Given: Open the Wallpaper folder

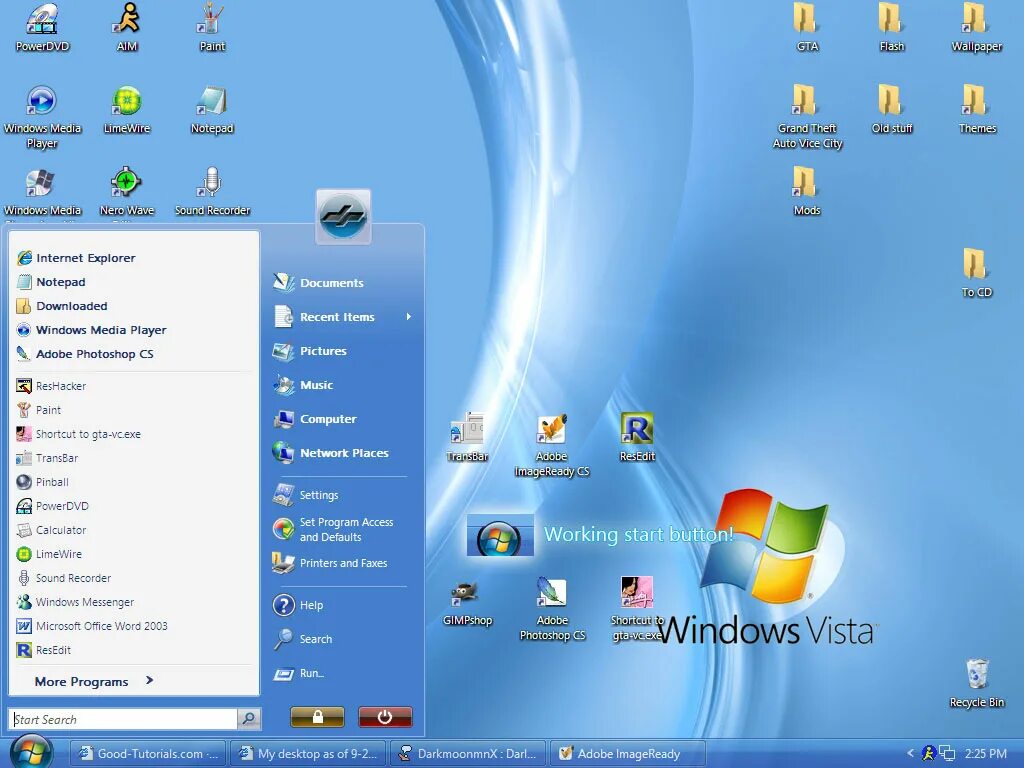Looking at the screenshot, I should pyautogui.click(x=976, y=28).
